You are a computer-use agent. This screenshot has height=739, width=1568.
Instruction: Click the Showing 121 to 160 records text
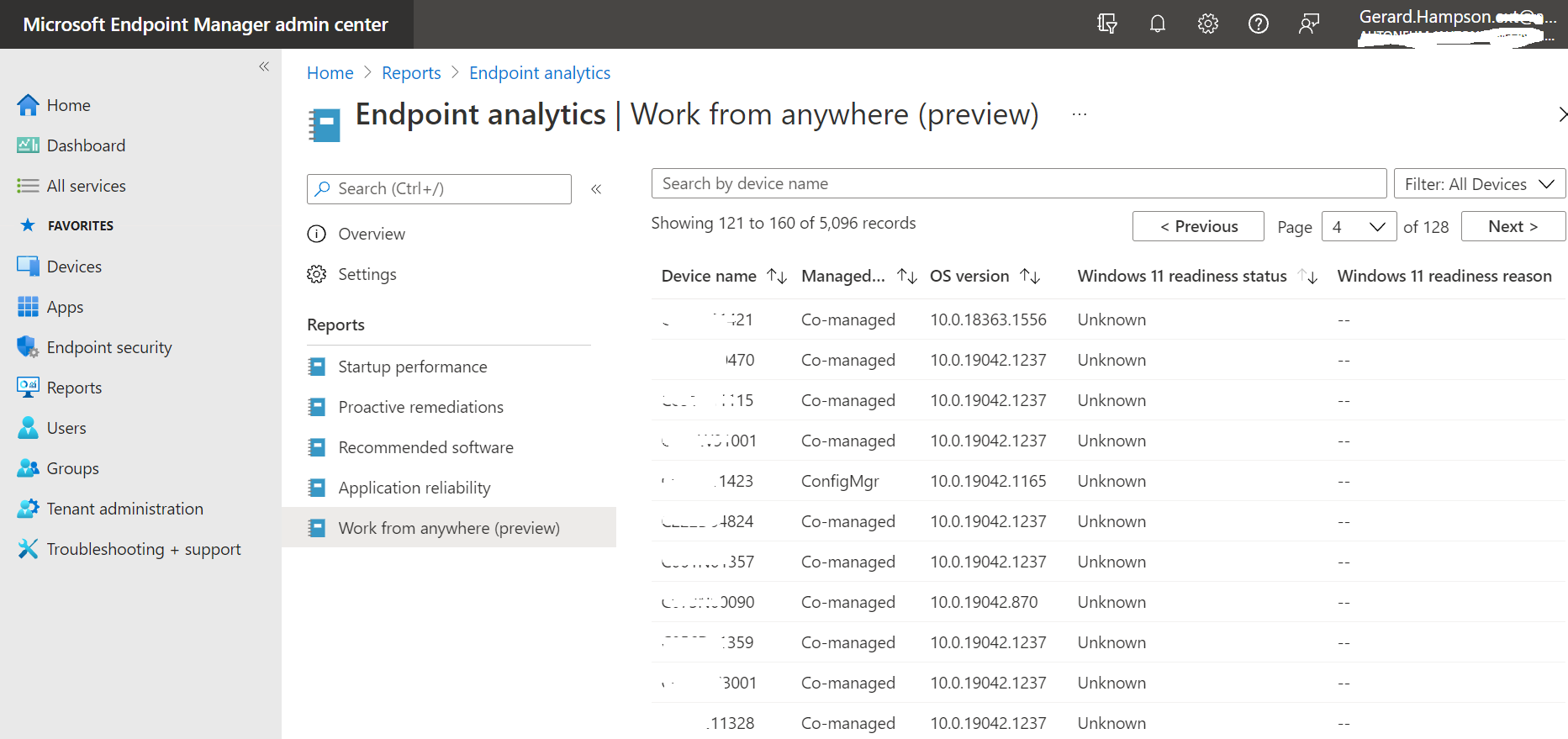[784, 223]
